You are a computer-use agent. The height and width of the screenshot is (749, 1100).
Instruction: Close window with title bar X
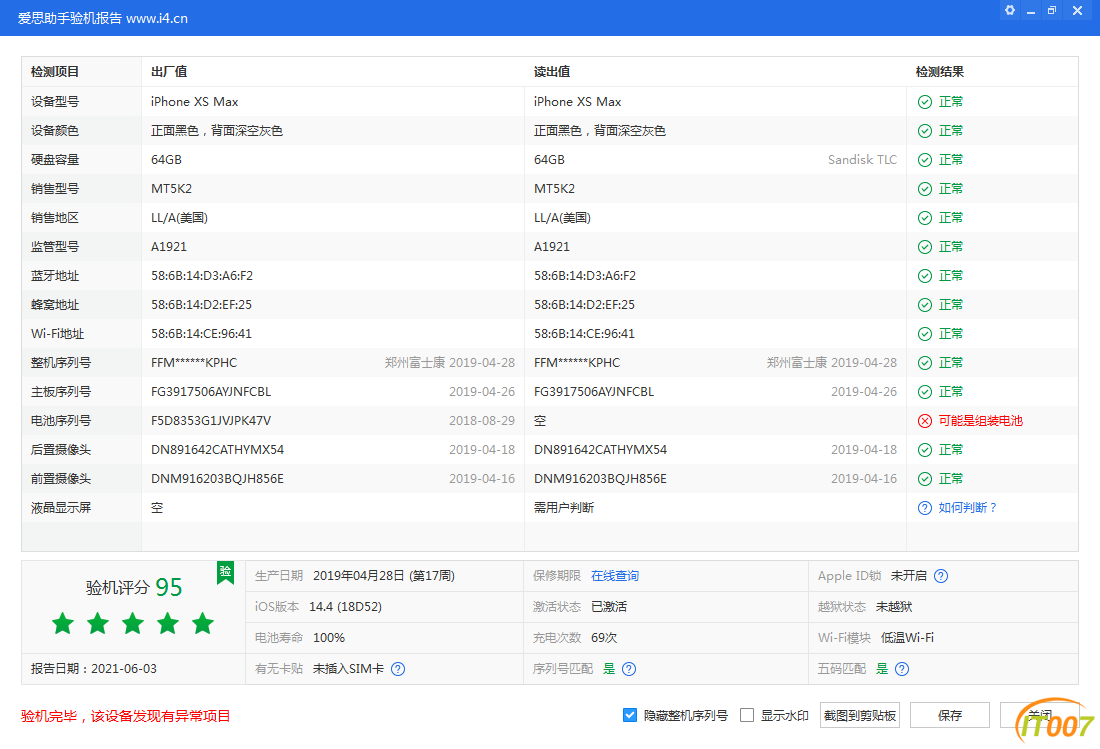(1078, 11)
